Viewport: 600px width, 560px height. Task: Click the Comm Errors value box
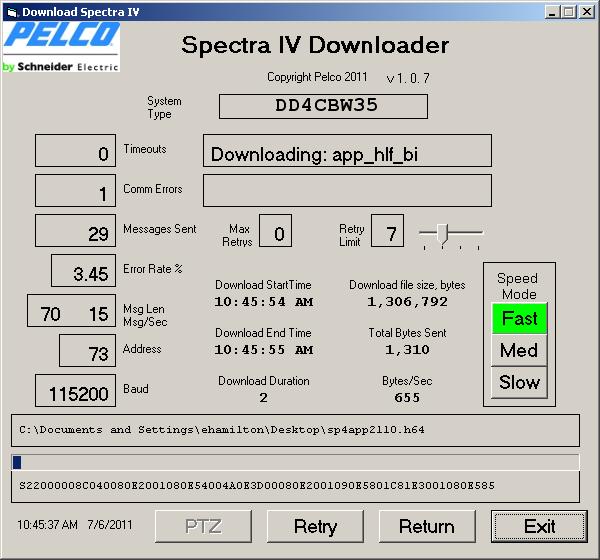[75, 191]
